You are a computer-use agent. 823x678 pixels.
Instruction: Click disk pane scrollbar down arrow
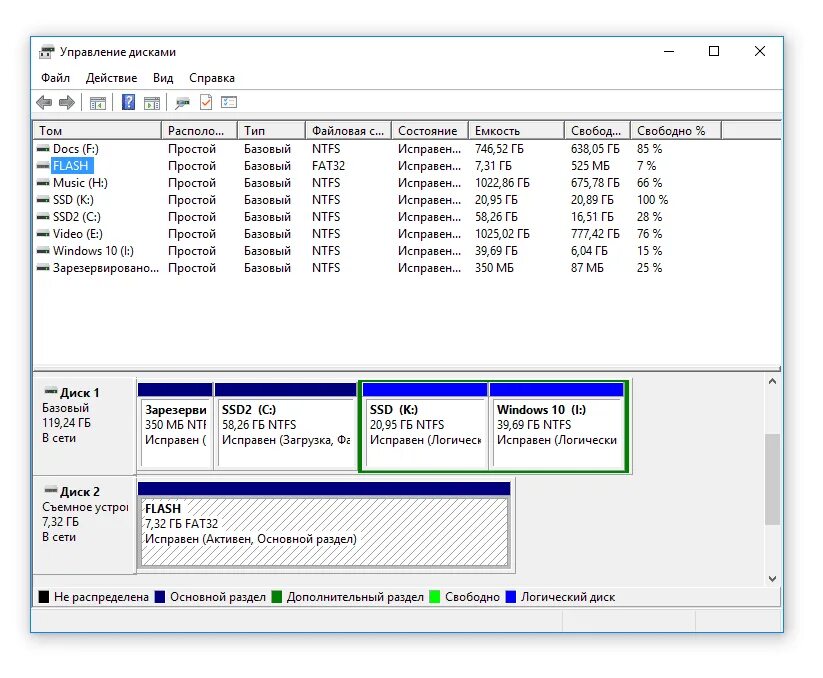pos(772,579)
